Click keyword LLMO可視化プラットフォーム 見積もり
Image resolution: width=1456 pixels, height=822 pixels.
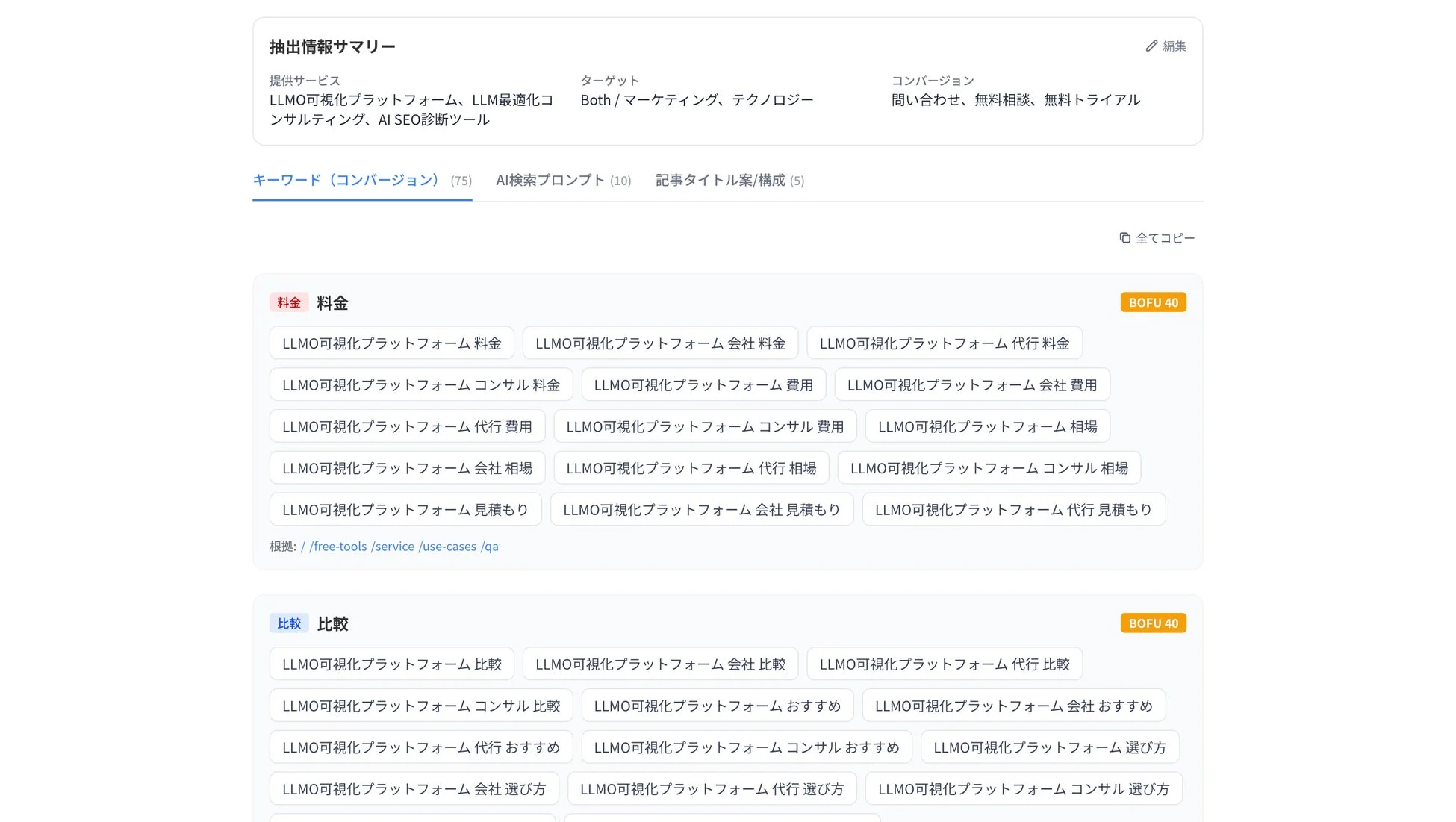click(405, 509)
